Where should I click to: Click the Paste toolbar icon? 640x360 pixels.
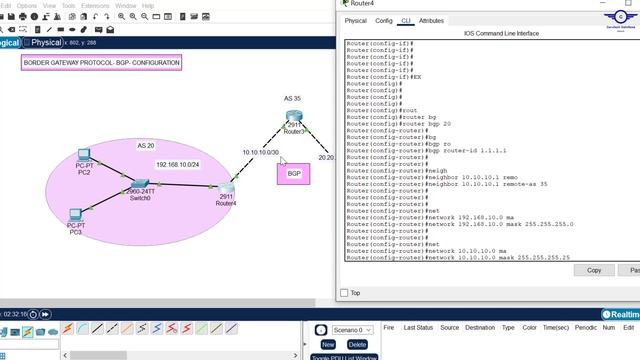(x=84, y=17)
